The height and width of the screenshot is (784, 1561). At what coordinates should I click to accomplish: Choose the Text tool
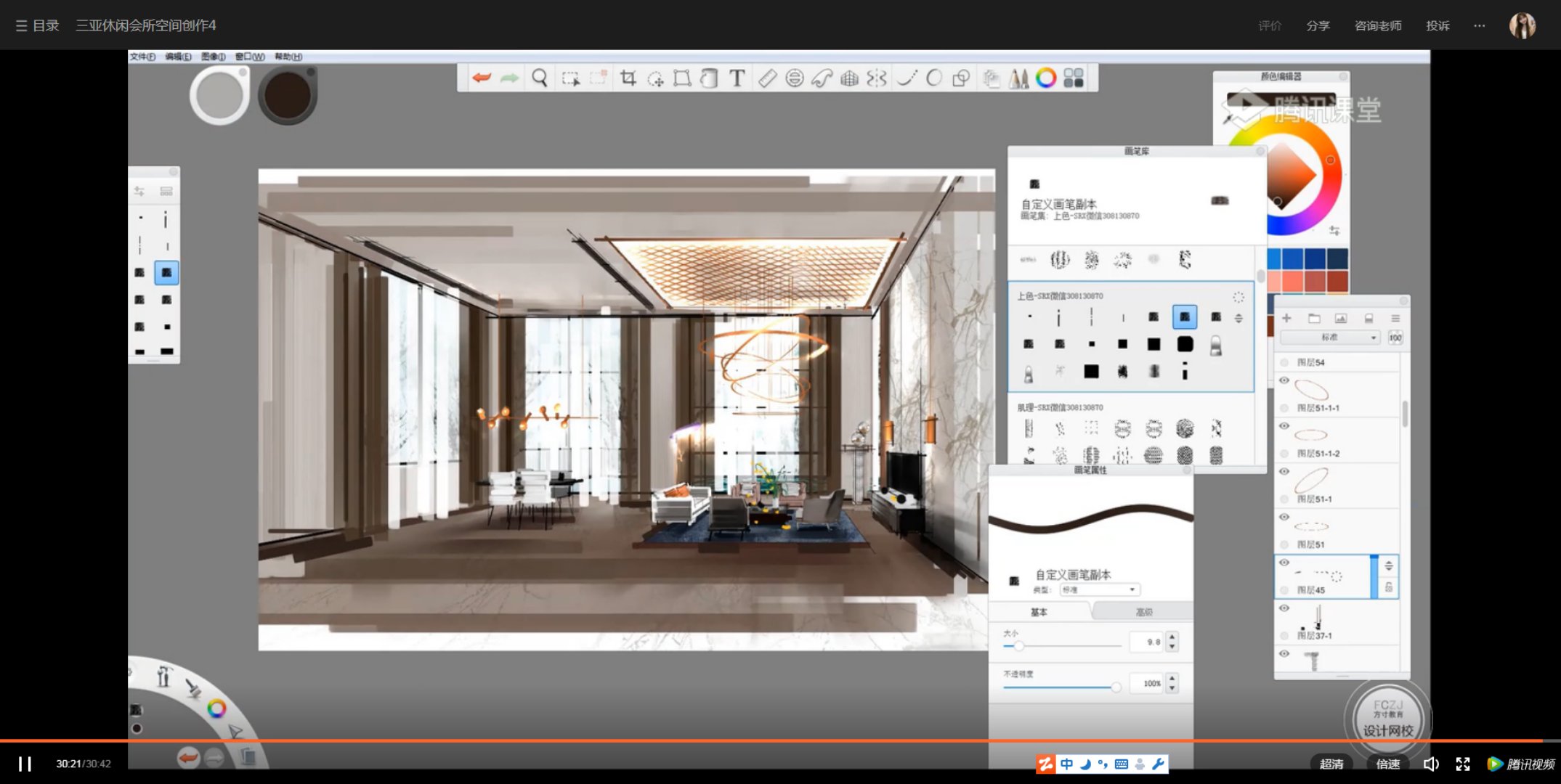coord(737,78)
